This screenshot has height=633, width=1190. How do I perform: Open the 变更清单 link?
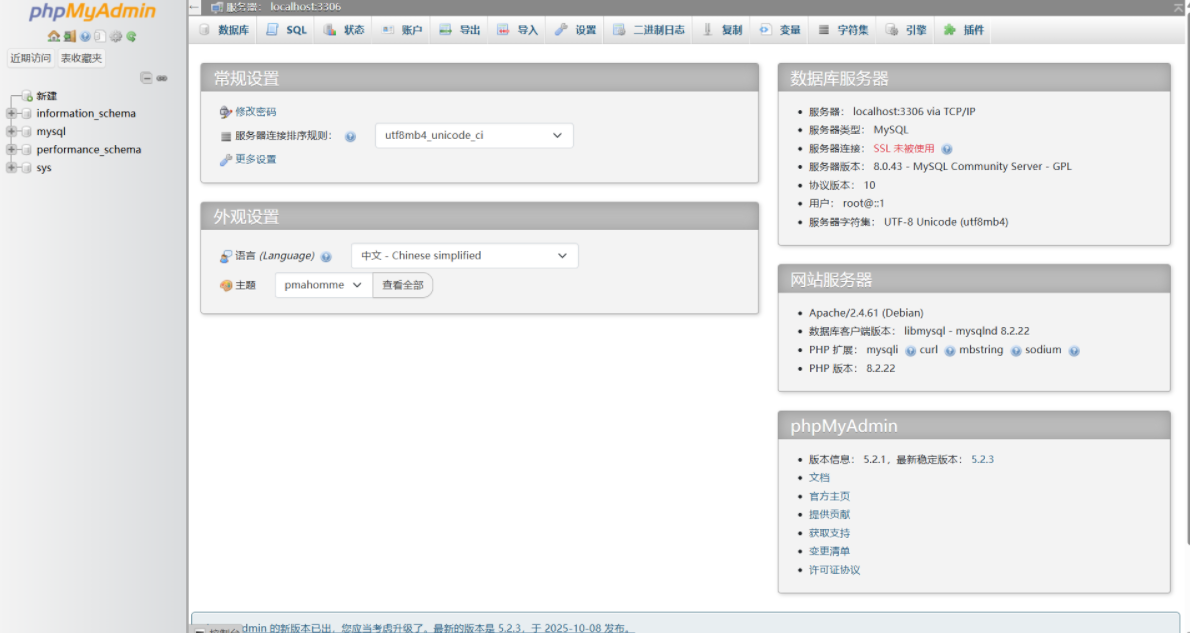tap(829, 552)
